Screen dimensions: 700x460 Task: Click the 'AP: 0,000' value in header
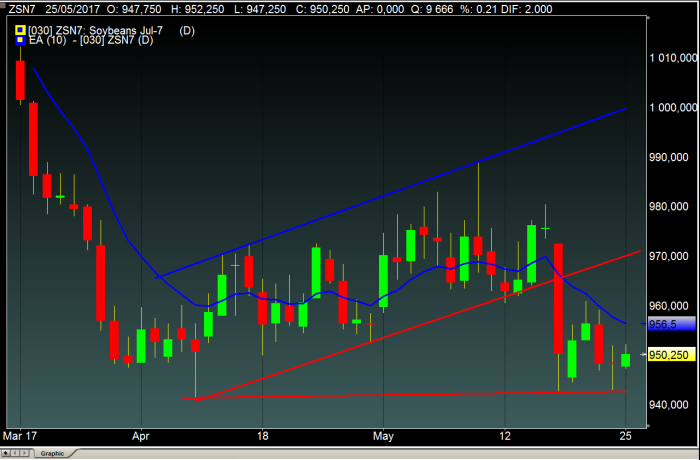379,9
